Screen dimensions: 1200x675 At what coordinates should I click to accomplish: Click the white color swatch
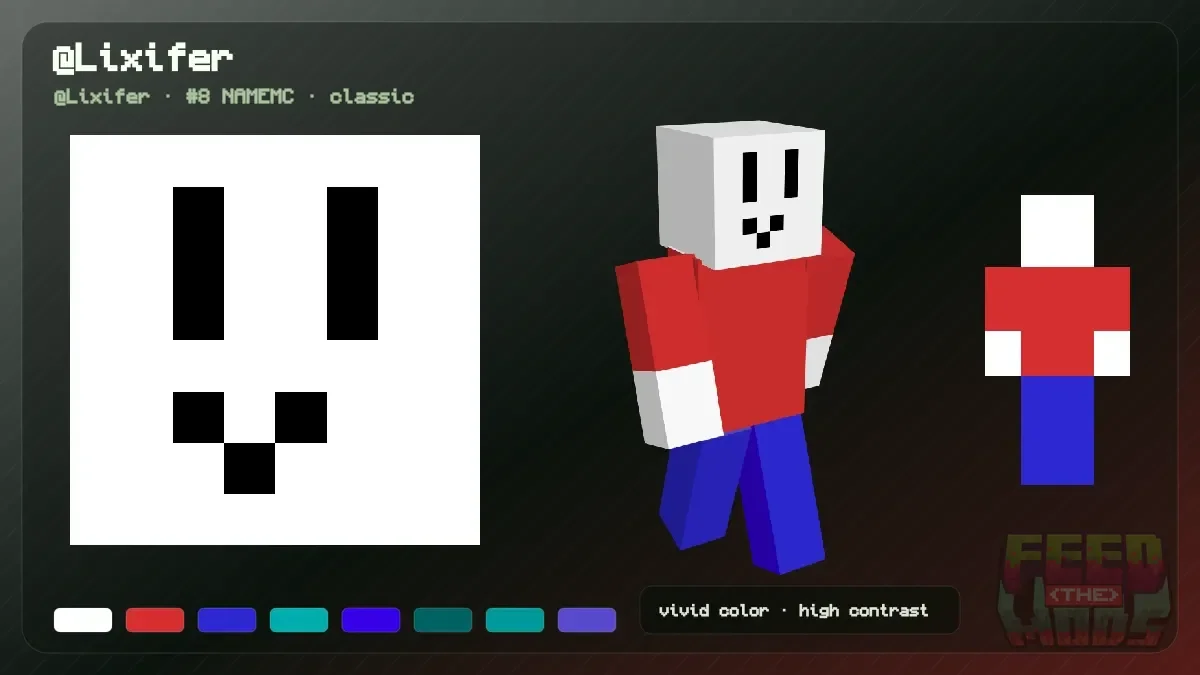tap(83, 620)
